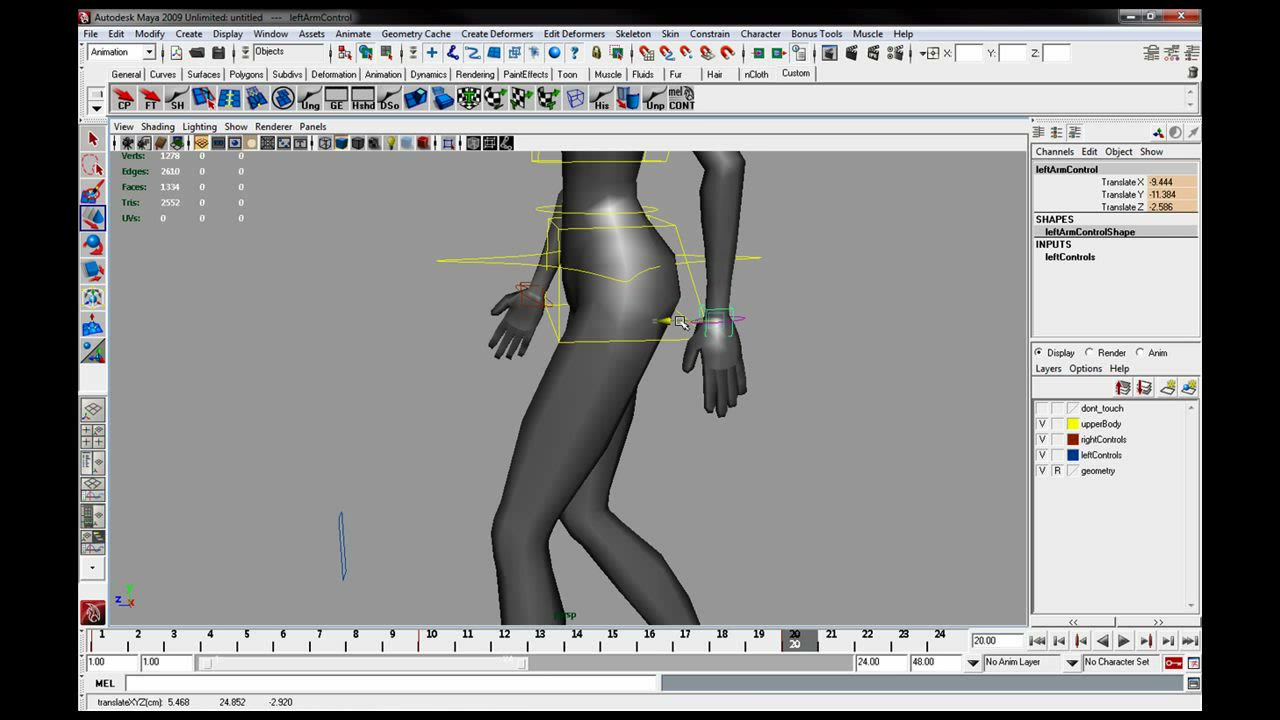Switch to the Polygons shelf tab
The width and height of the screenshot is (1280, 720).
[246, 74]
